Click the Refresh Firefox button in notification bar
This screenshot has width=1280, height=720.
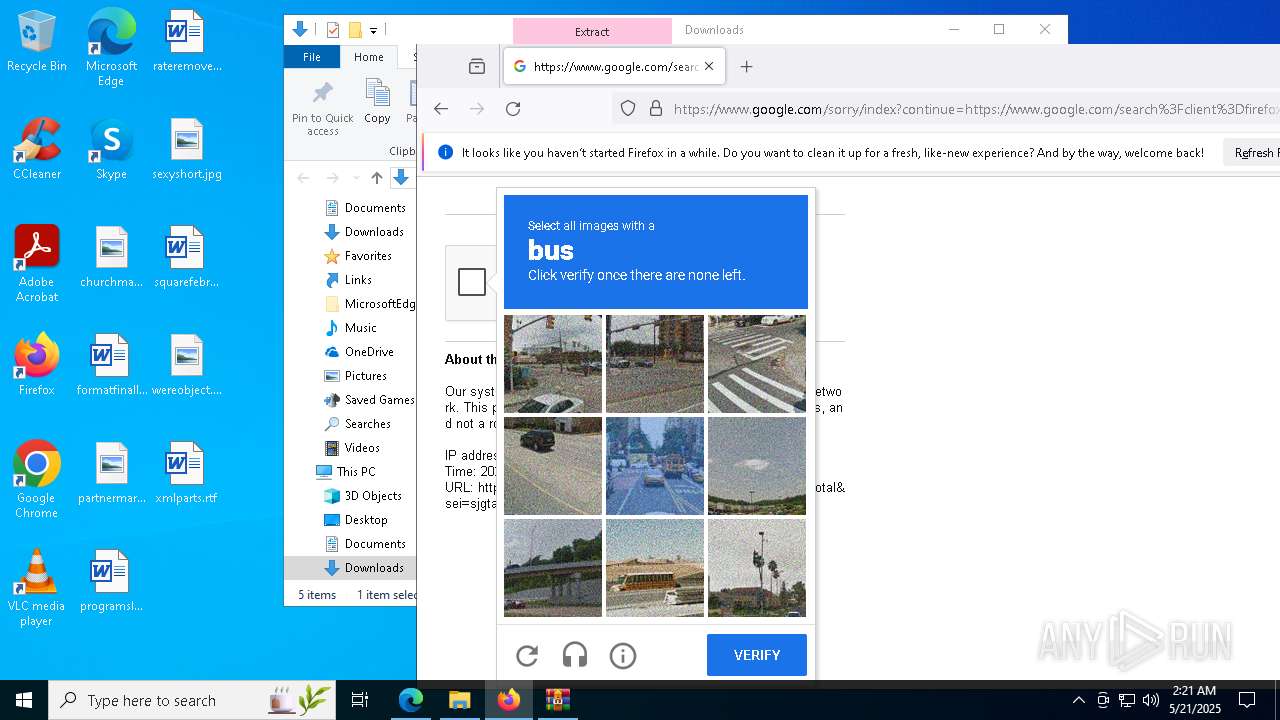[1253, 153]
